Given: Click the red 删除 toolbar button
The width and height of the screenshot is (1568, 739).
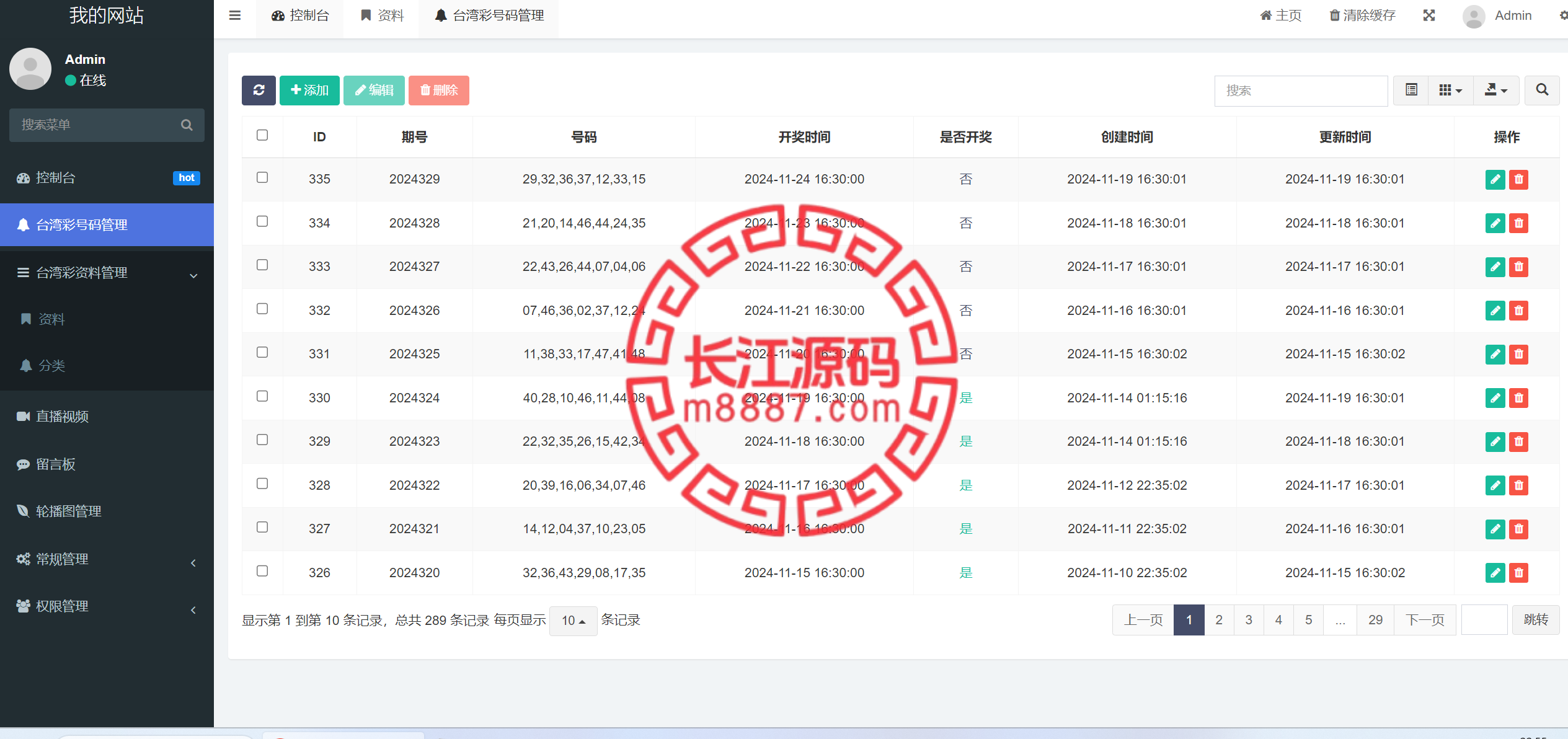Looking at the screenshot, I should tap(439, 91).
